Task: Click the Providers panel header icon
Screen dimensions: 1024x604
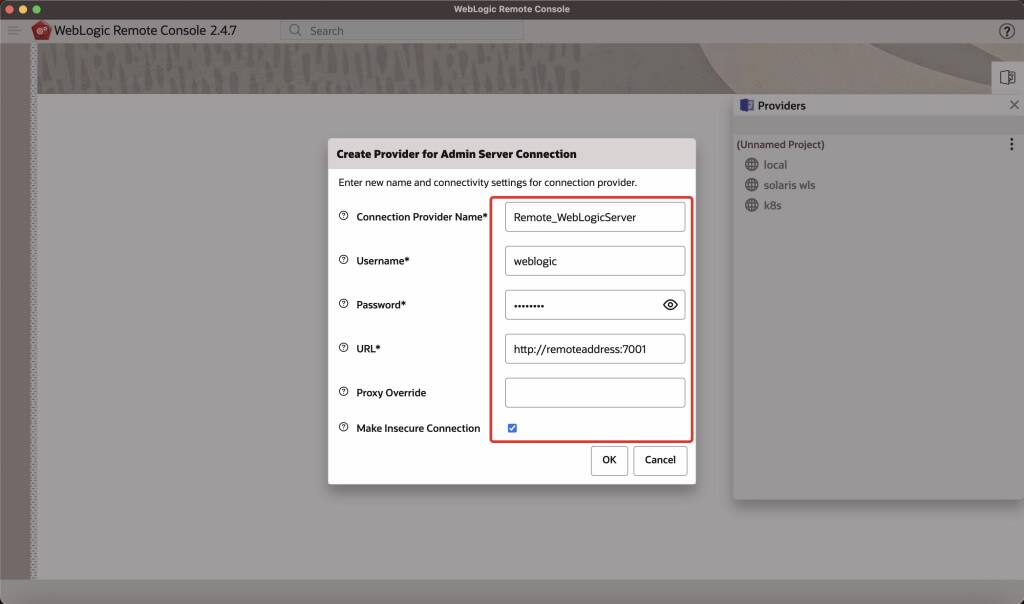Action: coord(746,104)
